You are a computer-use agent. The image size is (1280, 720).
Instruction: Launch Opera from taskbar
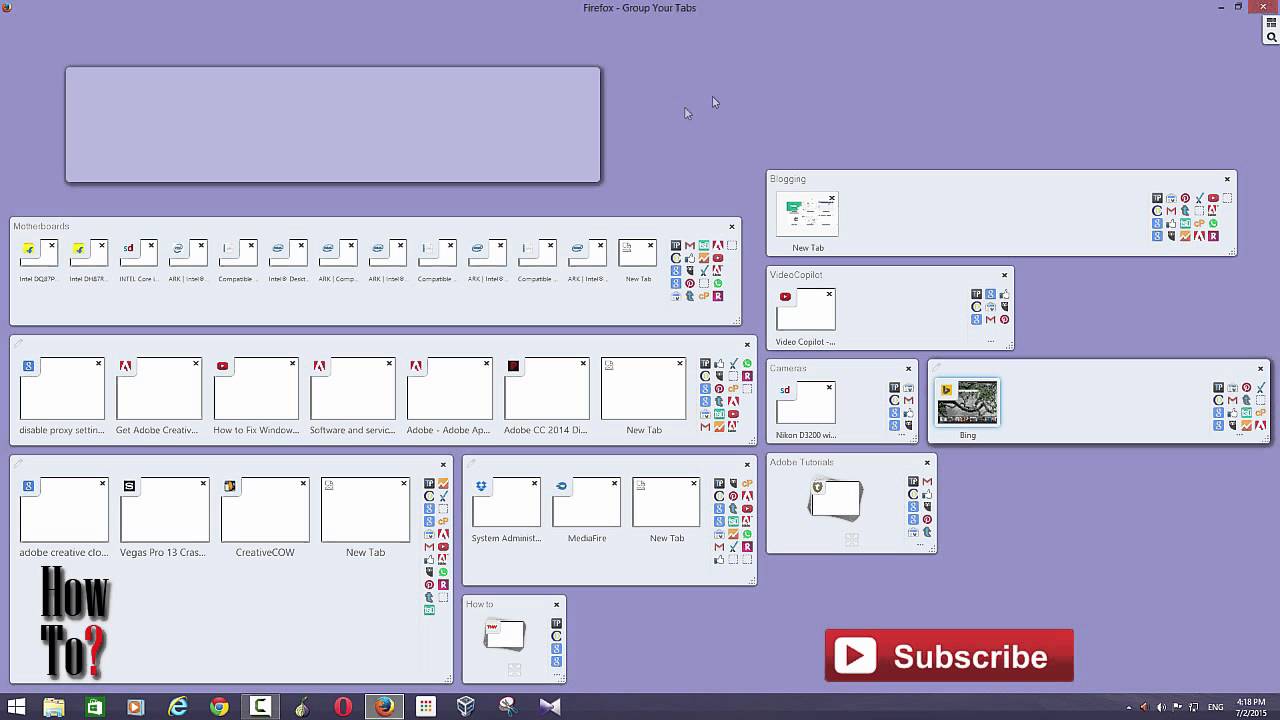343,707
